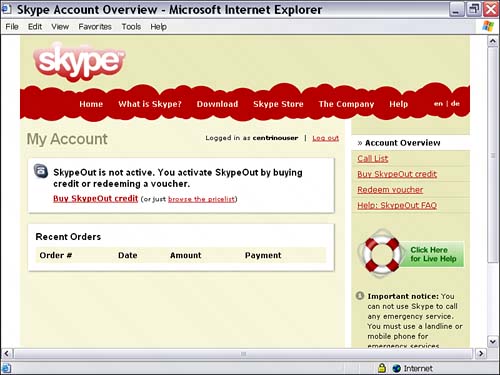Viewport: 500px width, 375px height.
Task: Switch language to German (de)
Action: 455,104
